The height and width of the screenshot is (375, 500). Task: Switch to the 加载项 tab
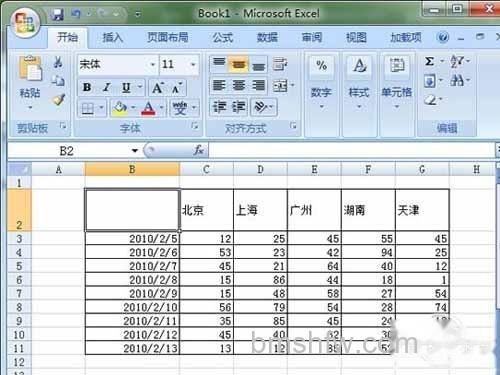(x=406, y=37)
